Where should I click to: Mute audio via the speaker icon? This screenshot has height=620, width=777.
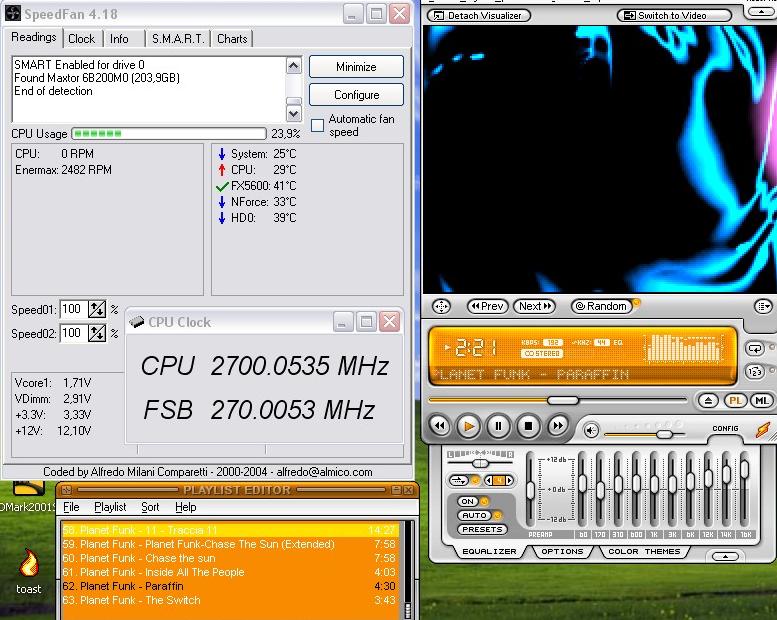[x=591, y=431]
